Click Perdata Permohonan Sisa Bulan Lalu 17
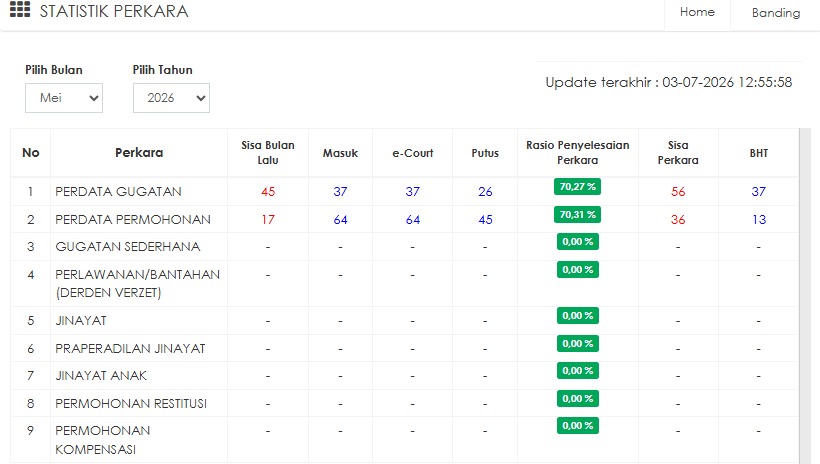The height and width of the screenshot is (464, 820). (268, 220)
